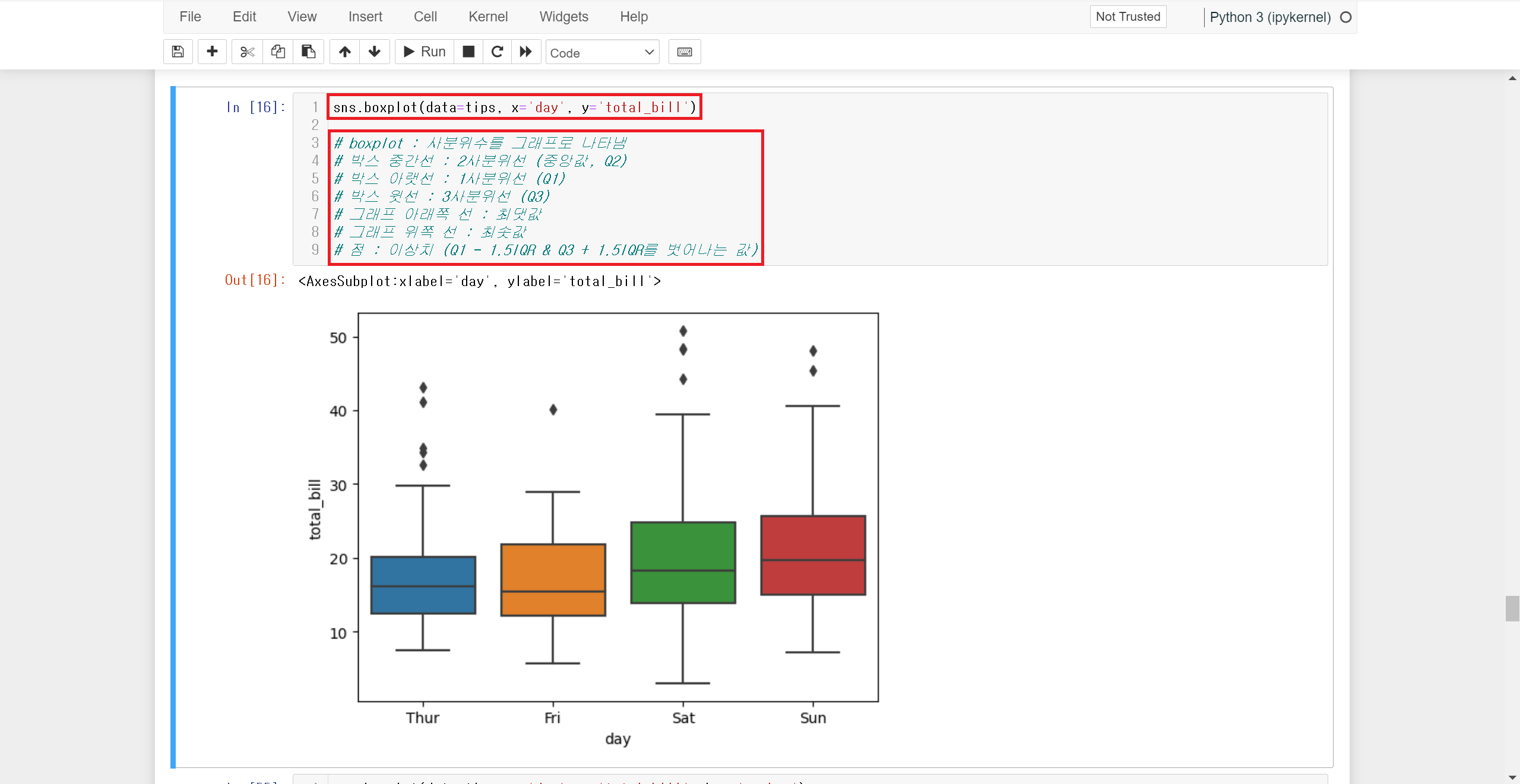Click the vertical scrollbar thumb
This screenshot has width=1520, height=784.
(x=1512, y=608)
